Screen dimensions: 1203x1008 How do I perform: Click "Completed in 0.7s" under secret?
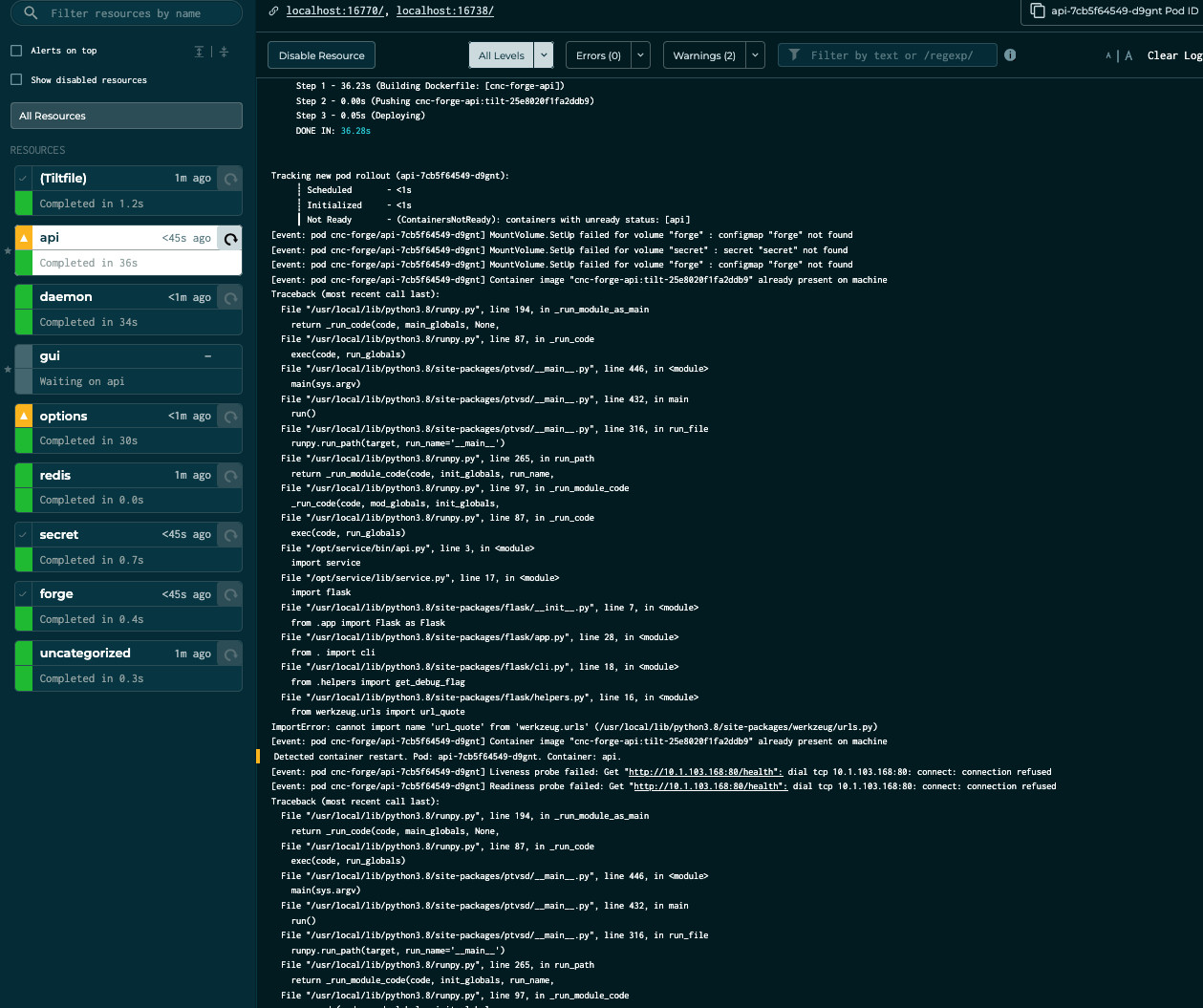pyautogui.click(x=92, y=561)
